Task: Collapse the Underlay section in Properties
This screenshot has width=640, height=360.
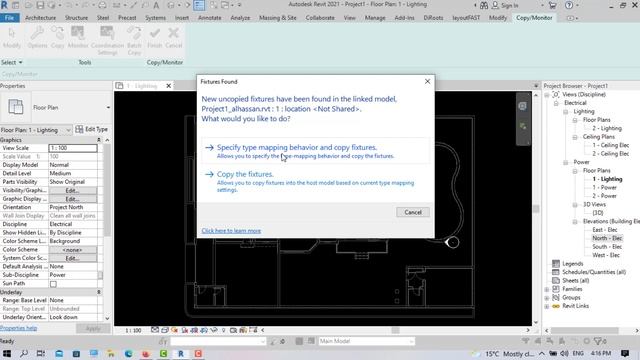Action: pyautogui.click(x=98, y=292)
